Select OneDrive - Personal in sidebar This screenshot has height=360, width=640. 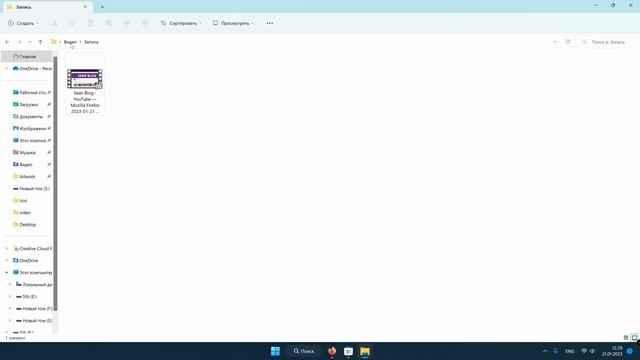32,69
